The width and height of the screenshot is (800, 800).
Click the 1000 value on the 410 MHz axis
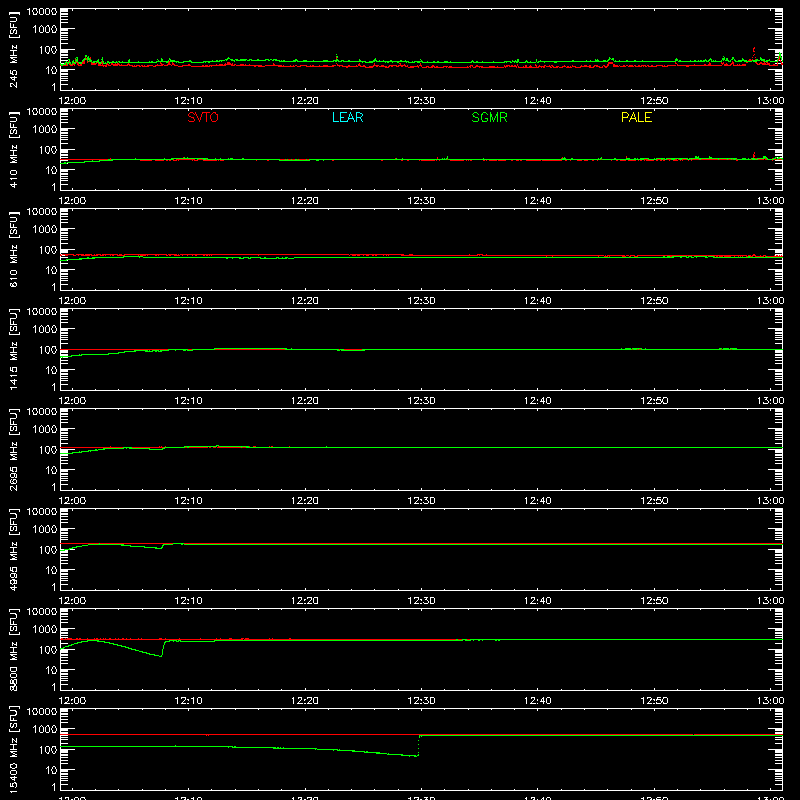tap(45, 130)
